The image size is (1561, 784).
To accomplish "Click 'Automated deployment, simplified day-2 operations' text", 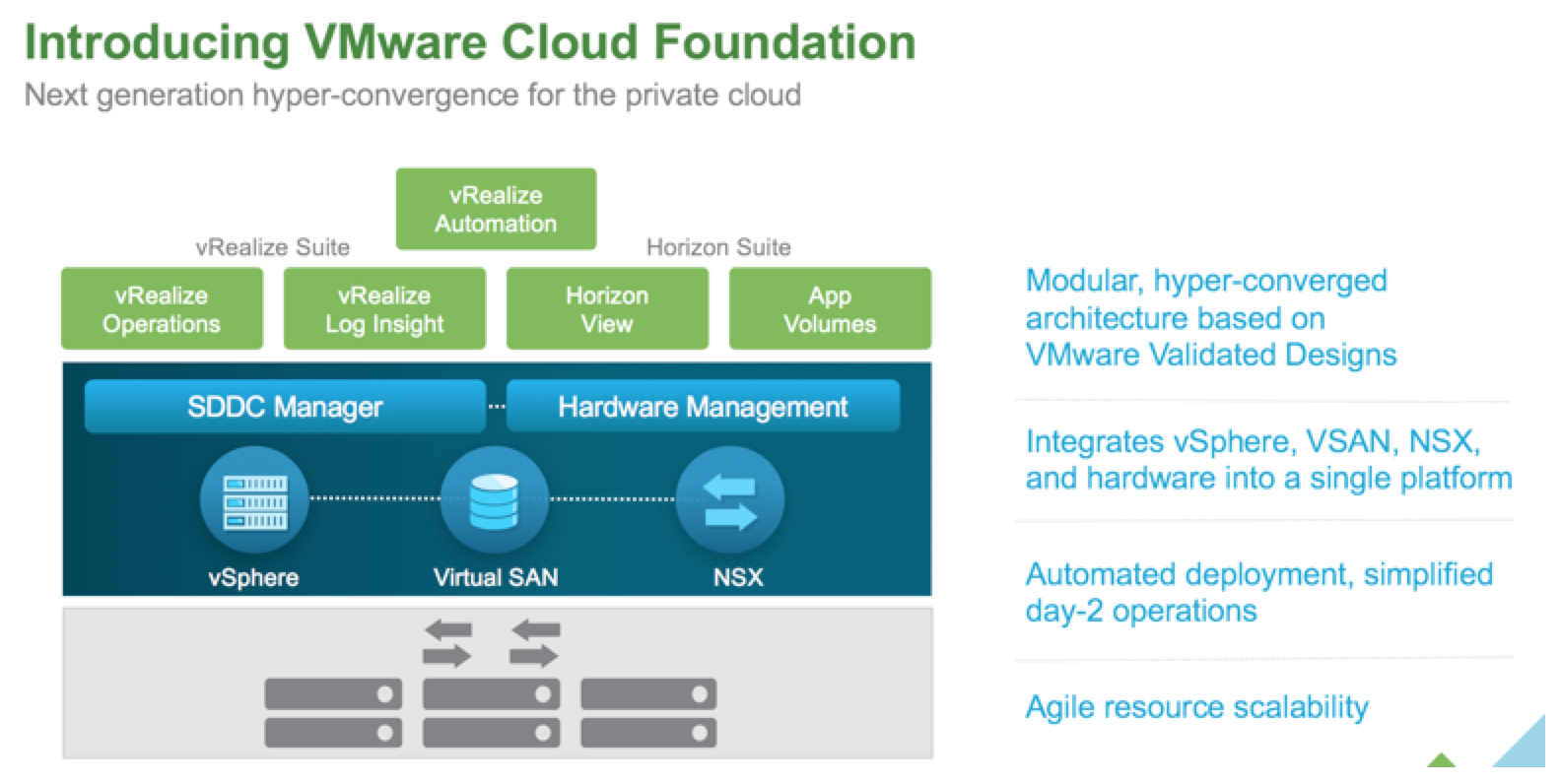I will click(1259, 592).
